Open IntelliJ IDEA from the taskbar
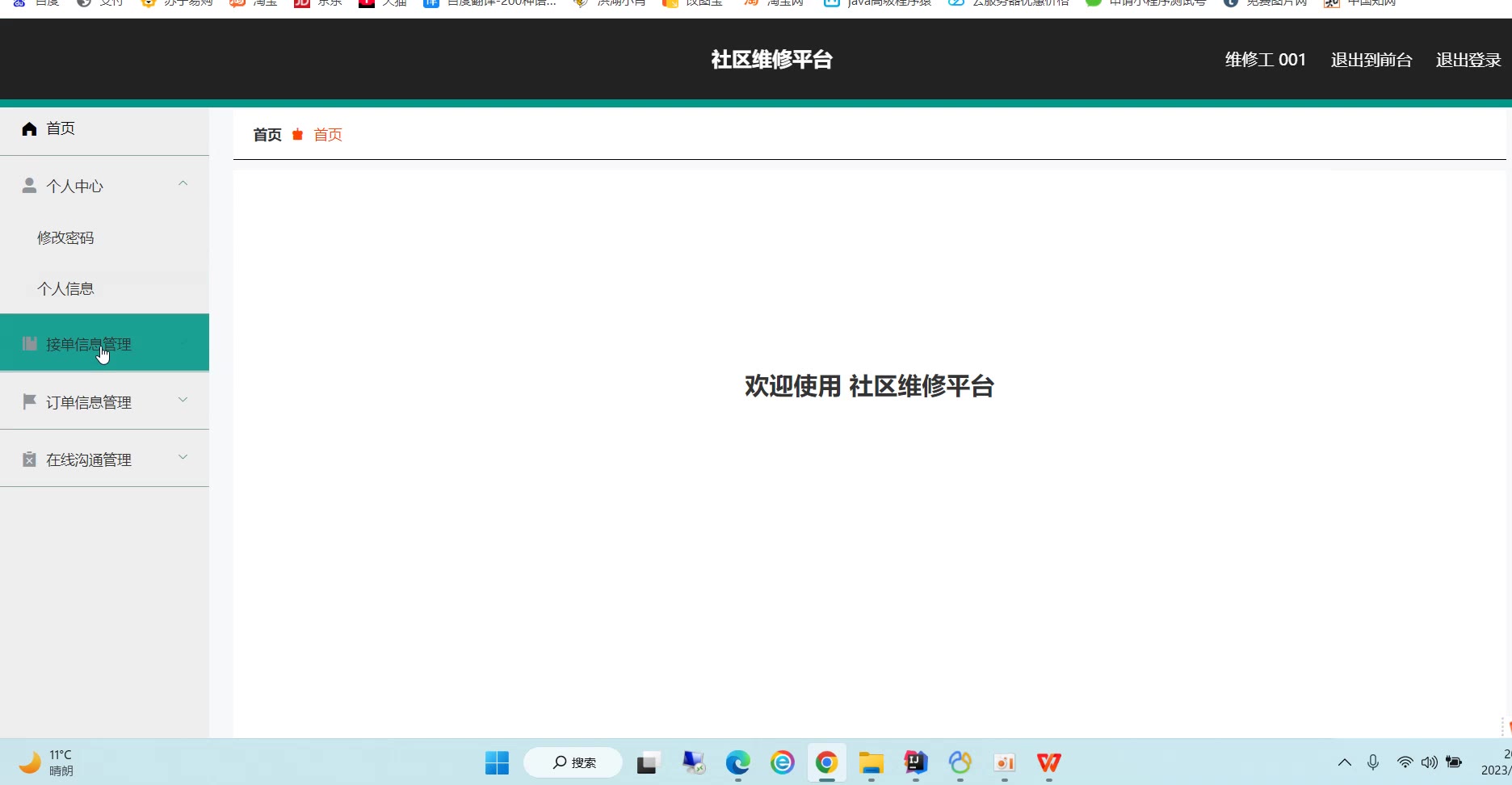The image size is (1512, 785). tap(915, 762)
